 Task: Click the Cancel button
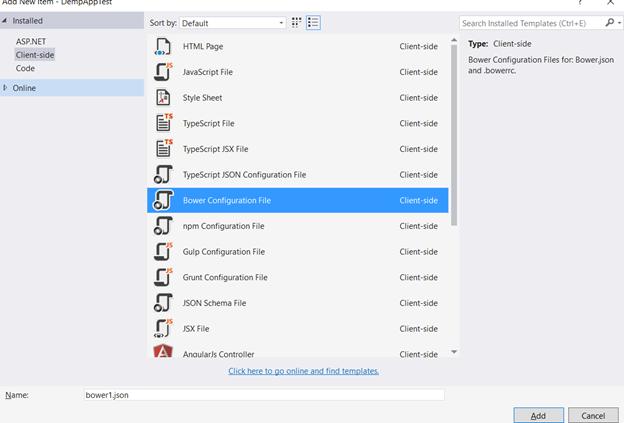tap(593, 415)
